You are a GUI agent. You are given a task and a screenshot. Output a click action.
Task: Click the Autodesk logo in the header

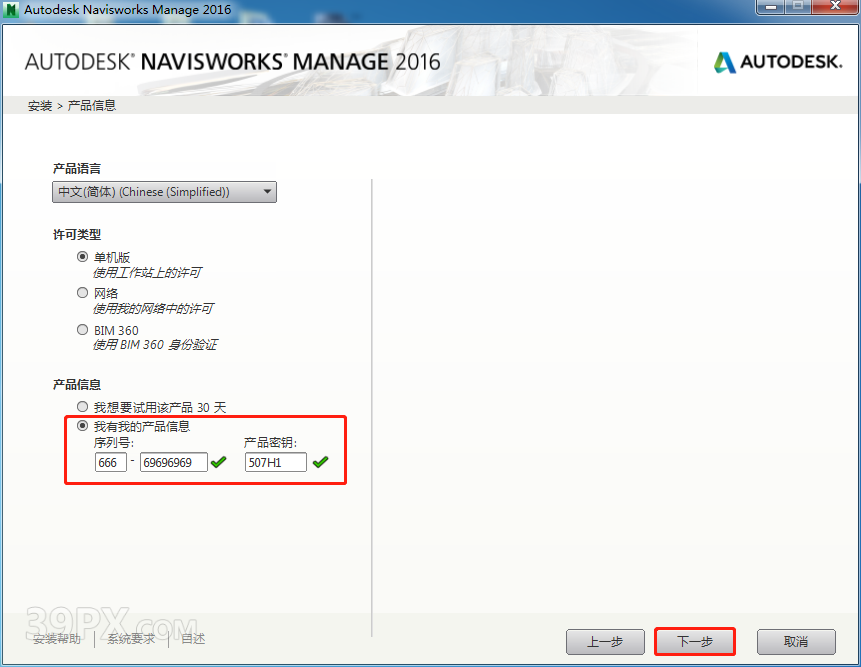(777, 62)
